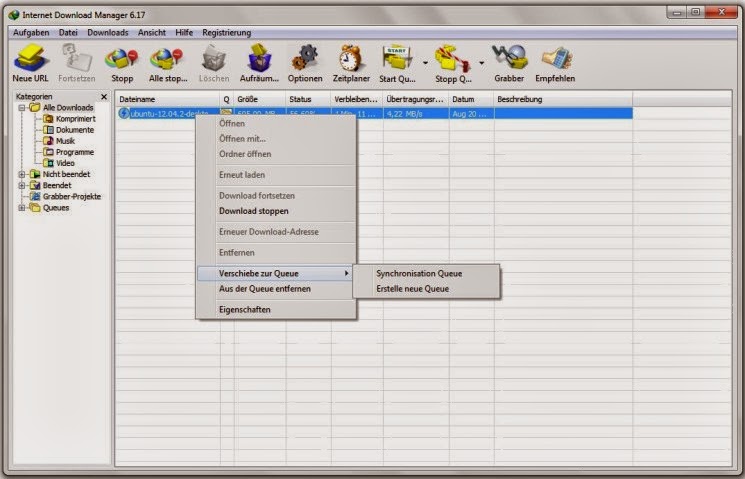Choose Erneuer Download-Adresse entry
The width and height of the screenshot is (745, 479).
coord(276,232)
